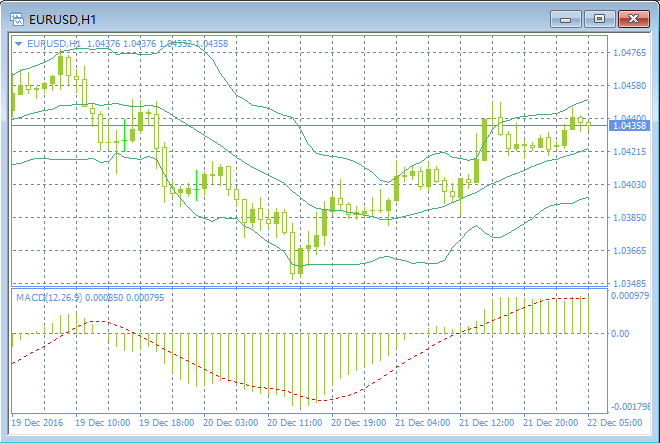Click the 22 Dec 05:00 time label
This screenshot has width=660, height=443.
615,422
